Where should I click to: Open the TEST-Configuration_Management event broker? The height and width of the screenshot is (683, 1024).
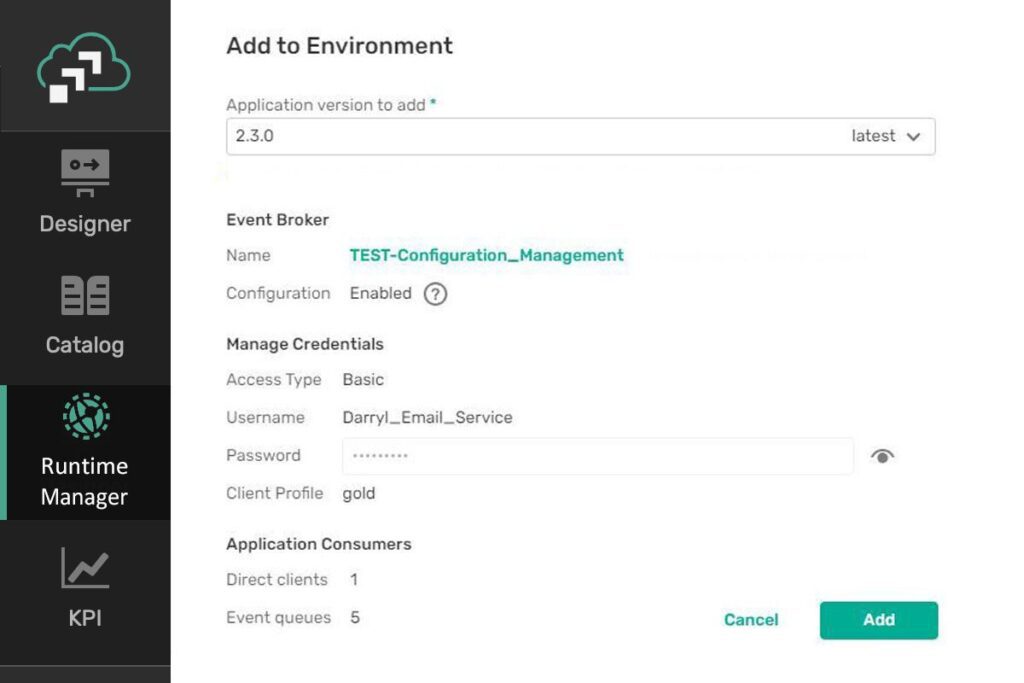[x=487, y=255]
